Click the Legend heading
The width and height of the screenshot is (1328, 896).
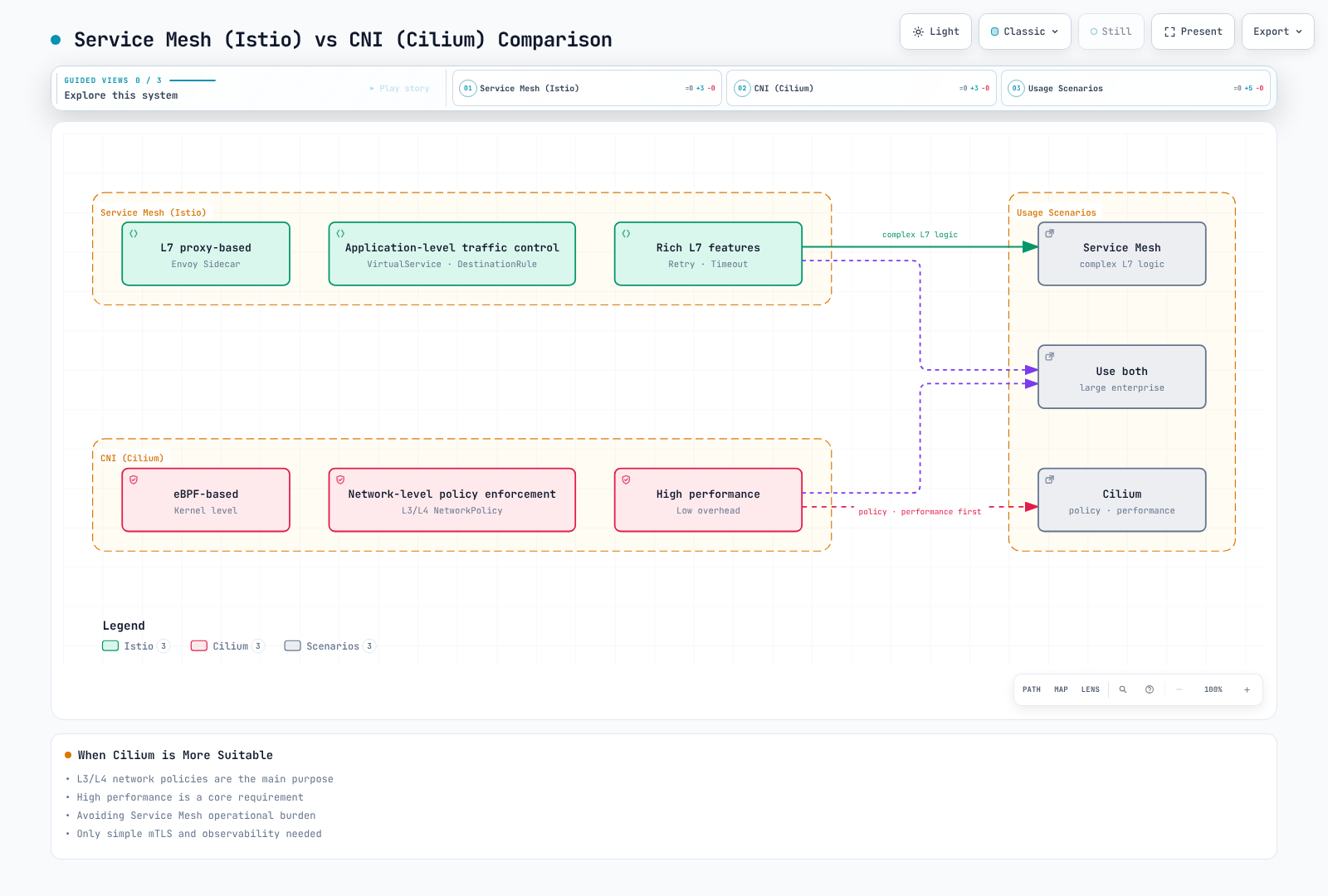(x=124, y=626)
